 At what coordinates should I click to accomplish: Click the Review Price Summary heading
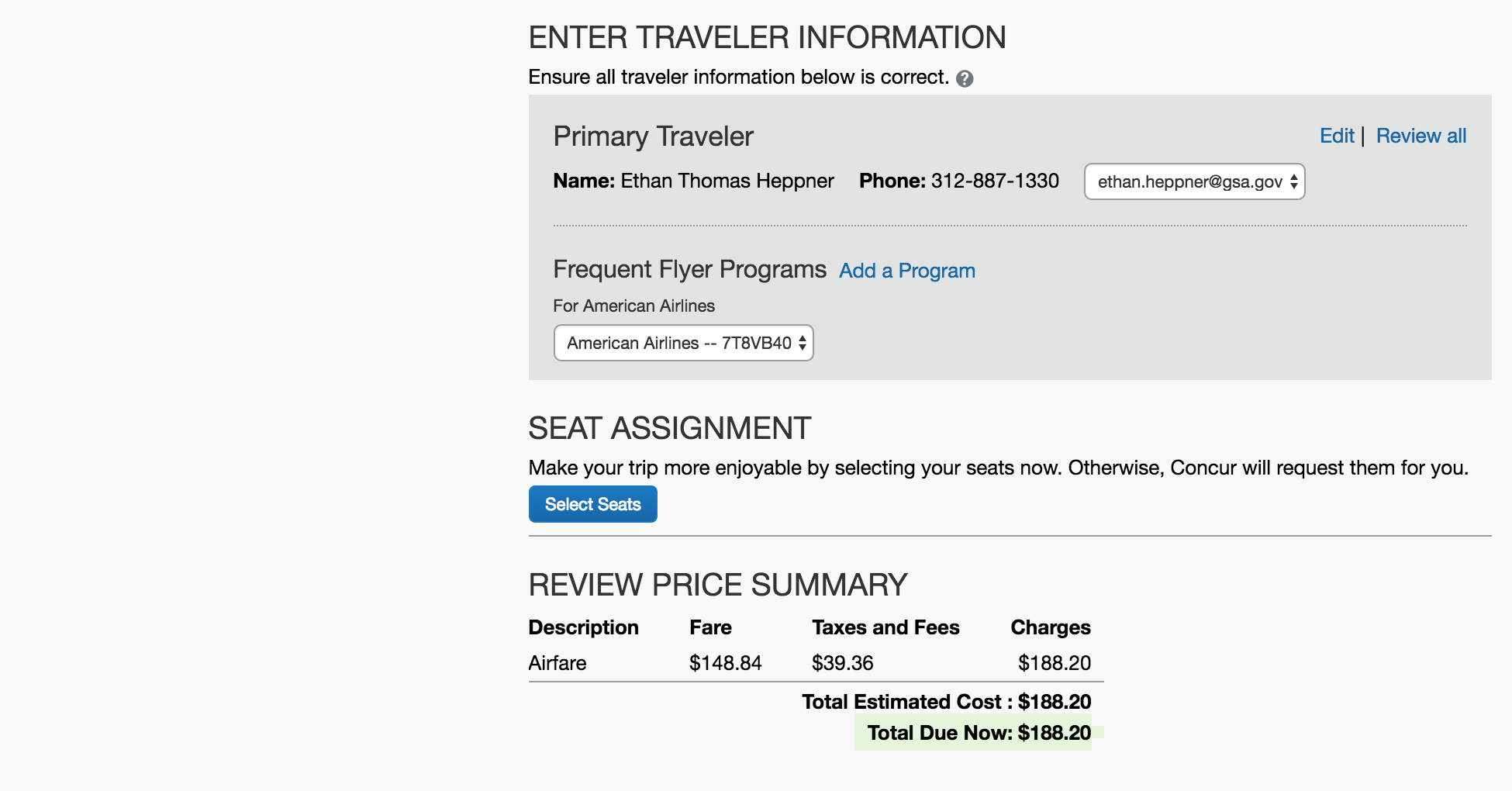[717, 585]
